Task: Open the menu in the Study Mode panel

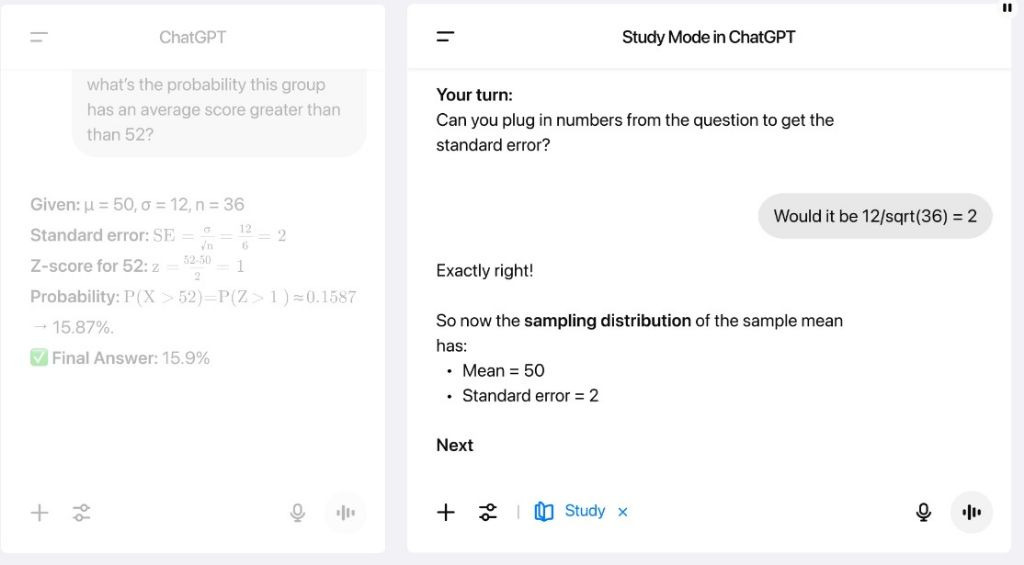Action: click(x=445, y=38)
